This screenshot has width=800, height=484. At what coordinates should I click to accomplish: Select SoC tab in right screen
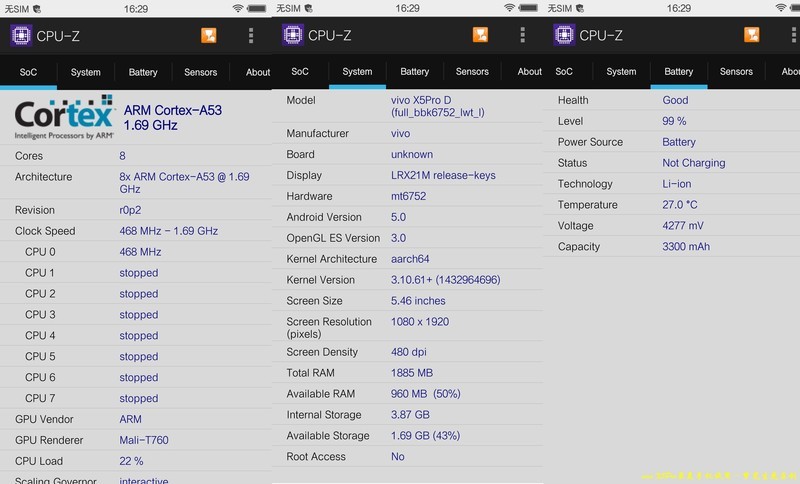564,71
